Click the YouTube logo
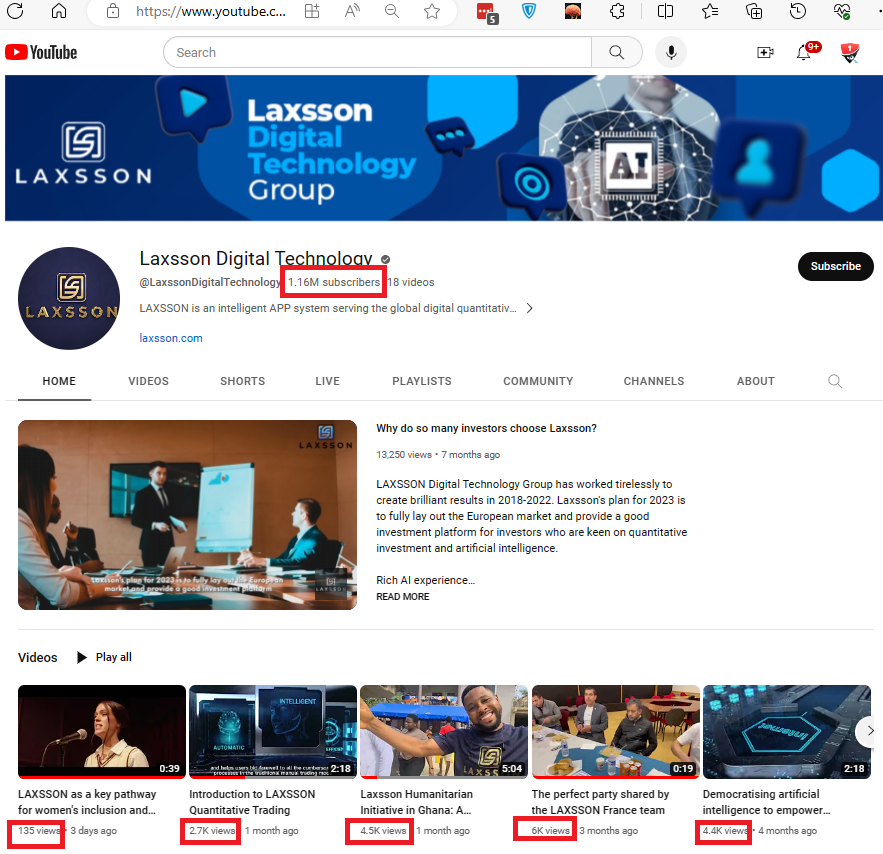The width and height of the screenshot is (883, 854). (x=41, y=52)
